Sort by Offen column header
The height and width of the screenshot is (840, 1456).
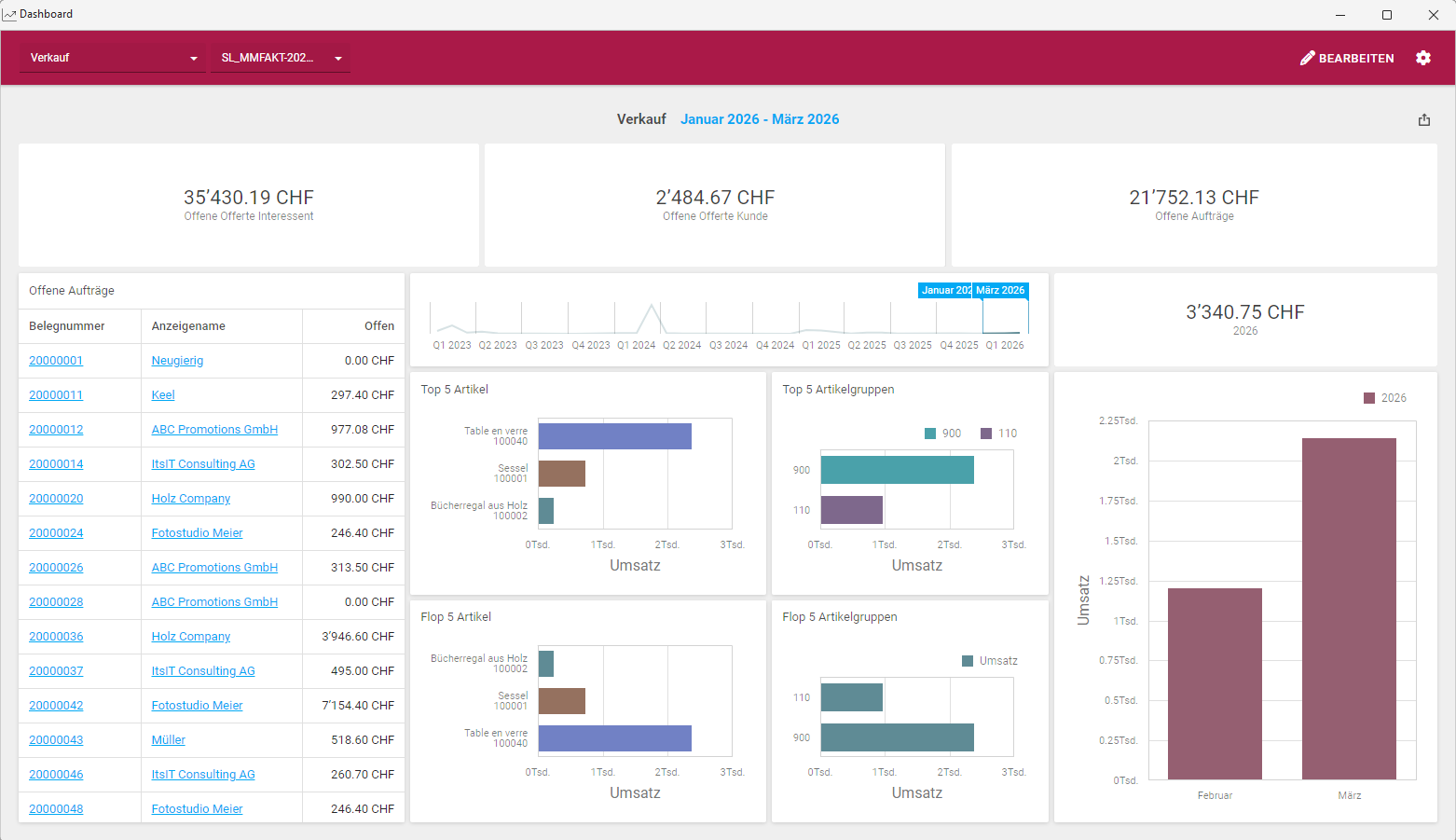pyautogui.click(x=378, y=326)
